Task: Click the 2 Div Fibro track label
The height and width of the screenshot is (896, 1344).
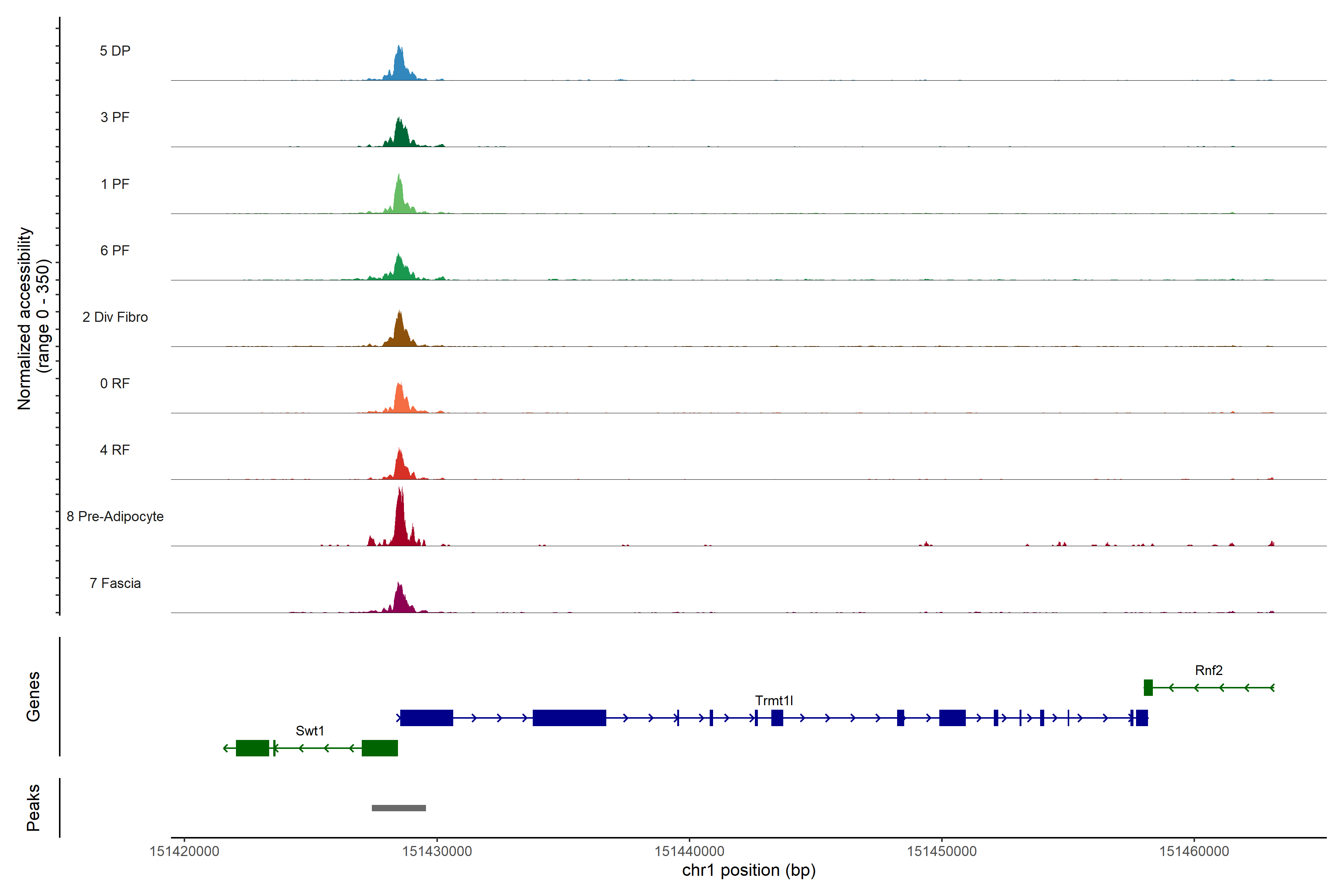Action: 115,317
